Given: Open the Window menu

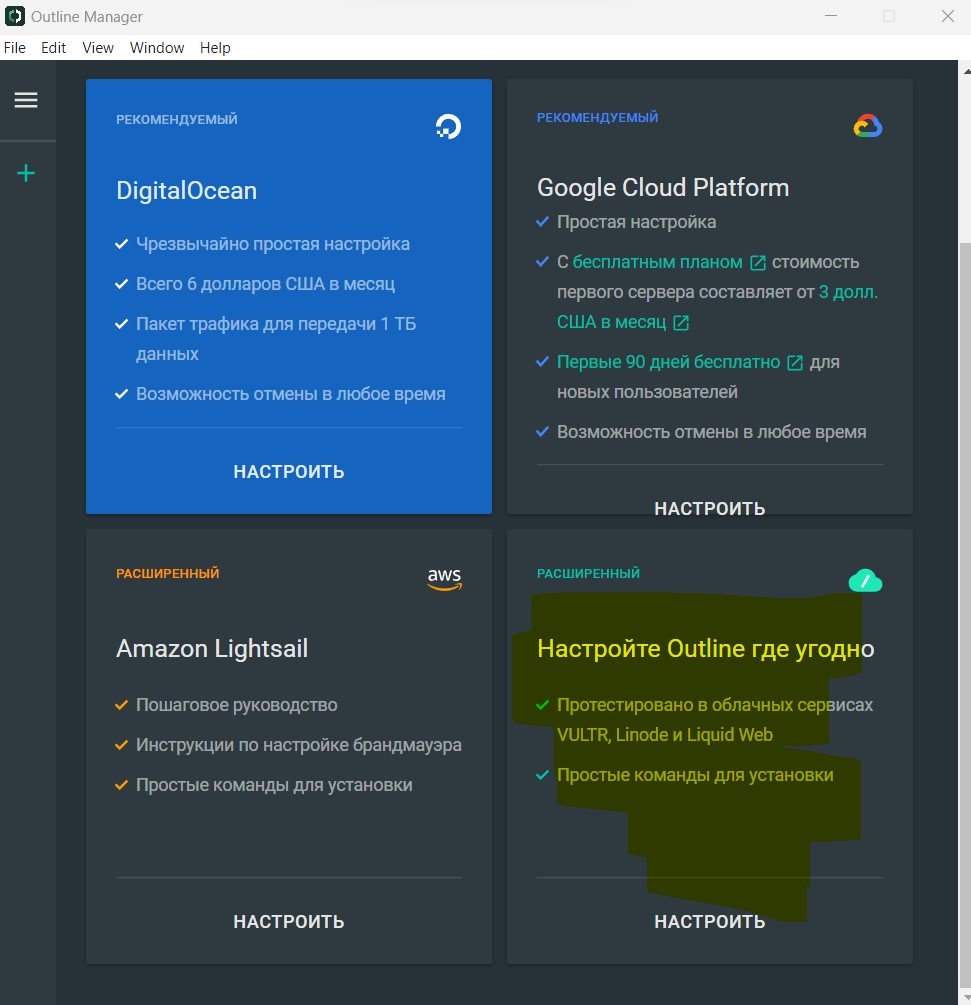Looking at the screenshot, I should pyautogui.click(x=157, y=48).
